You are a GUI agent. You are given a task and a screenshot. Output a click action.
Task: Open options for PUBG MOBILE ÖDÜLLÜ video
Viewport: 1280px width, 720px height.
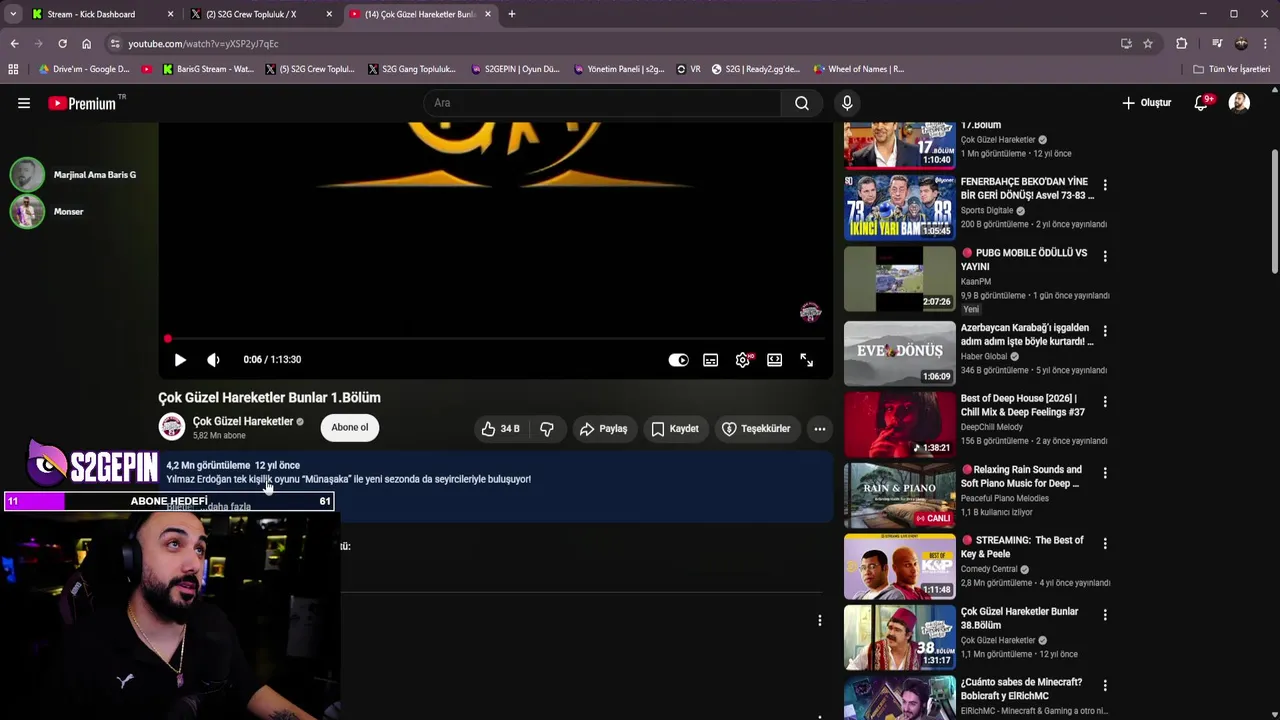(x=1105, y=256)
